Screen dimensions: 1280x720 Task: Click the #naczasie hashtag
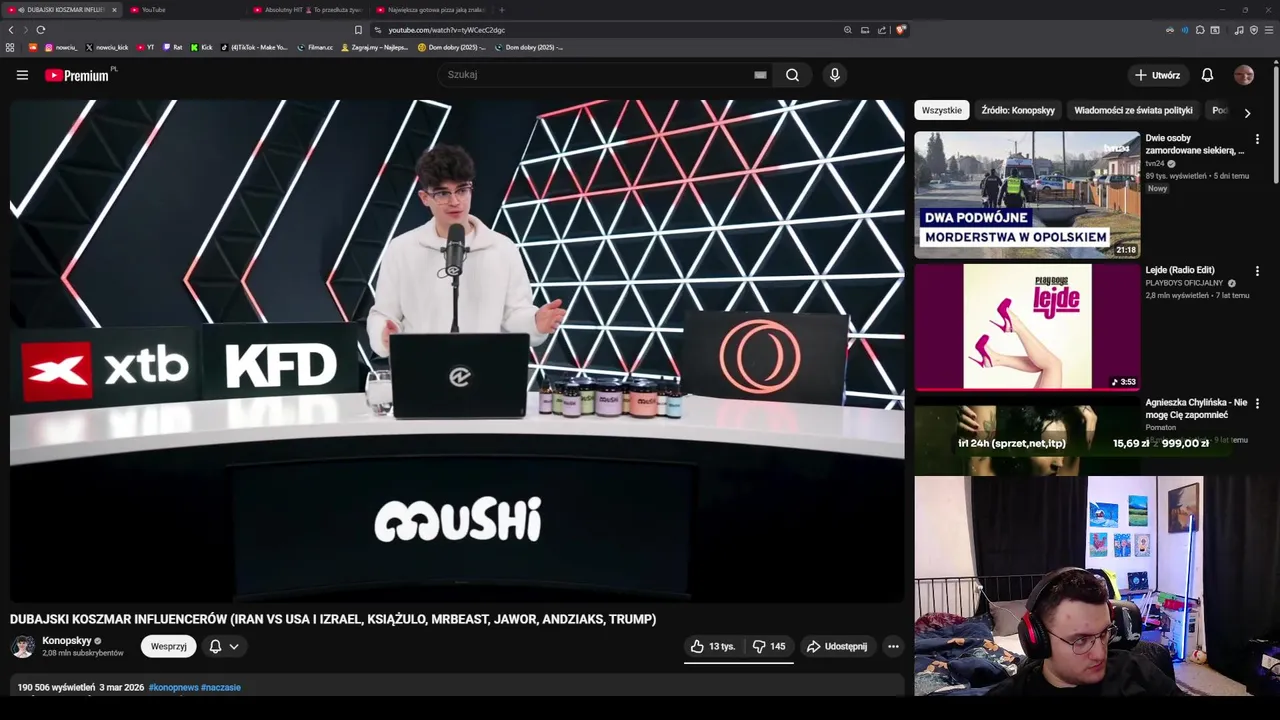[221, 688]
